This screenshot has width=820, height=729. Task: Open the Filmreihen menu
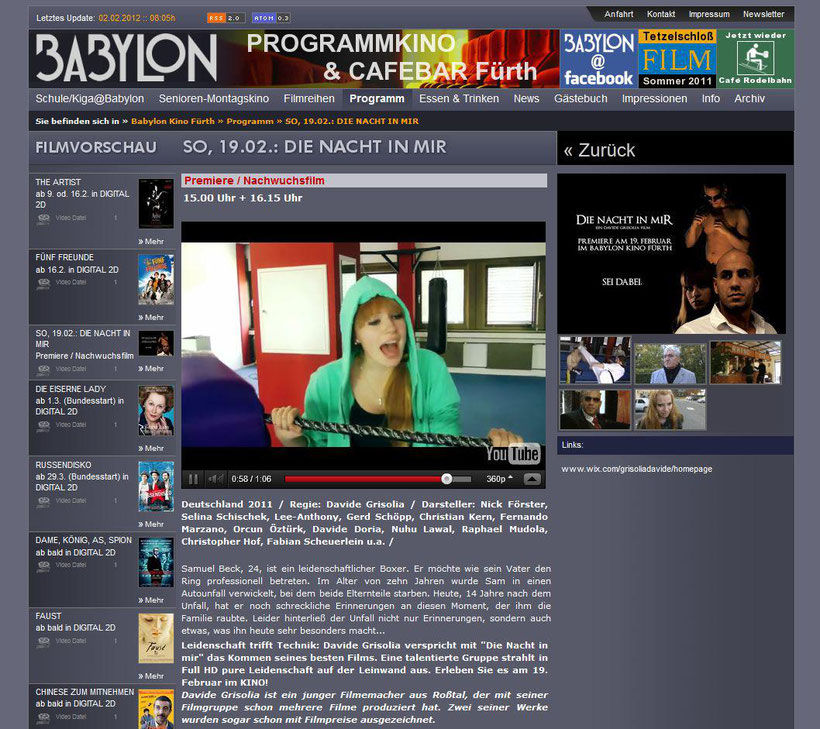click(309, 99)
